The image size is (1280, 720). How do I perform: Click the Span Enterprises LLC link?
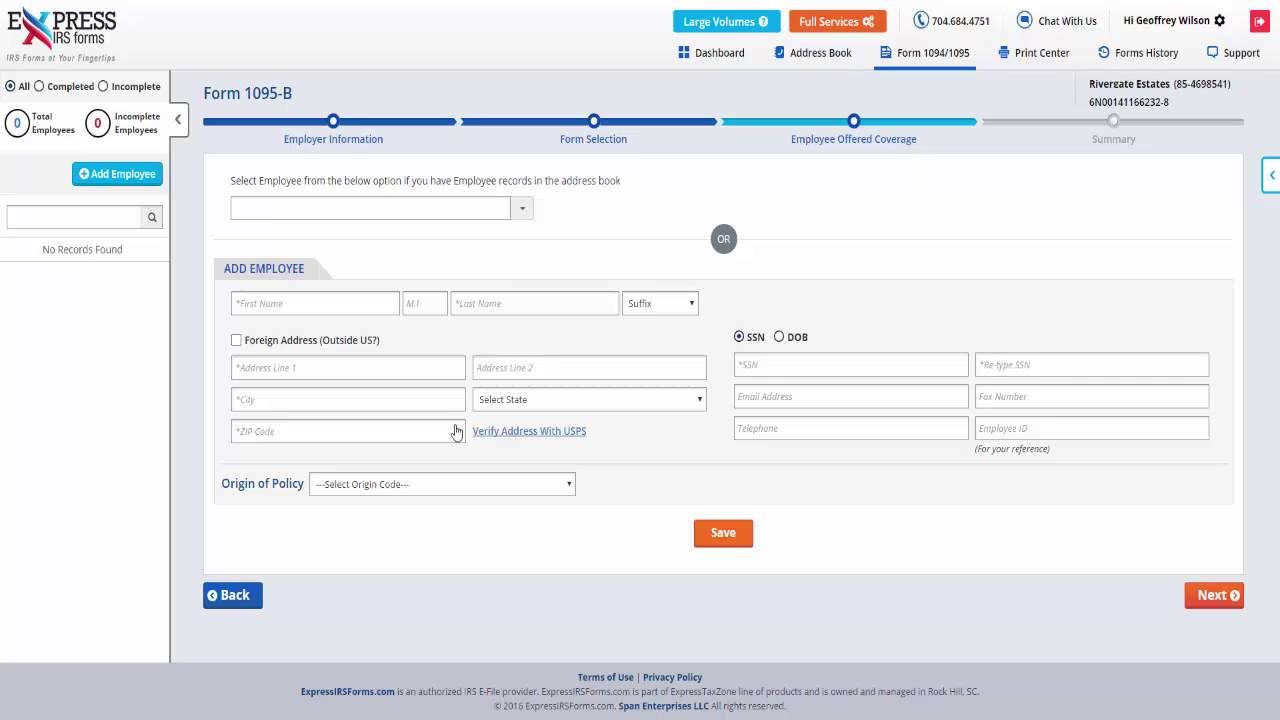(663, 706)
